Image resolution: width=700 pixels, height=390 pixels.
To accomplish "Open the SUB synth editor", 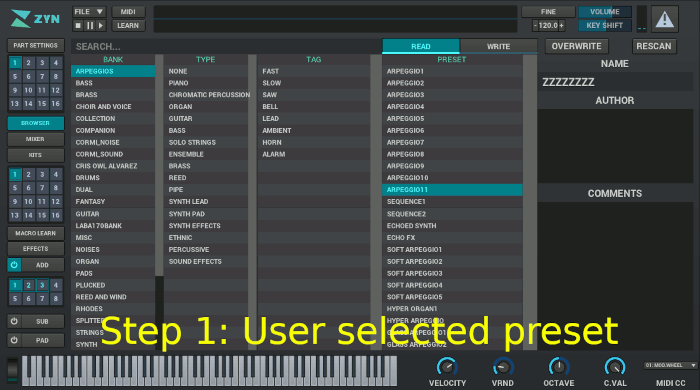I will [42, 321].
